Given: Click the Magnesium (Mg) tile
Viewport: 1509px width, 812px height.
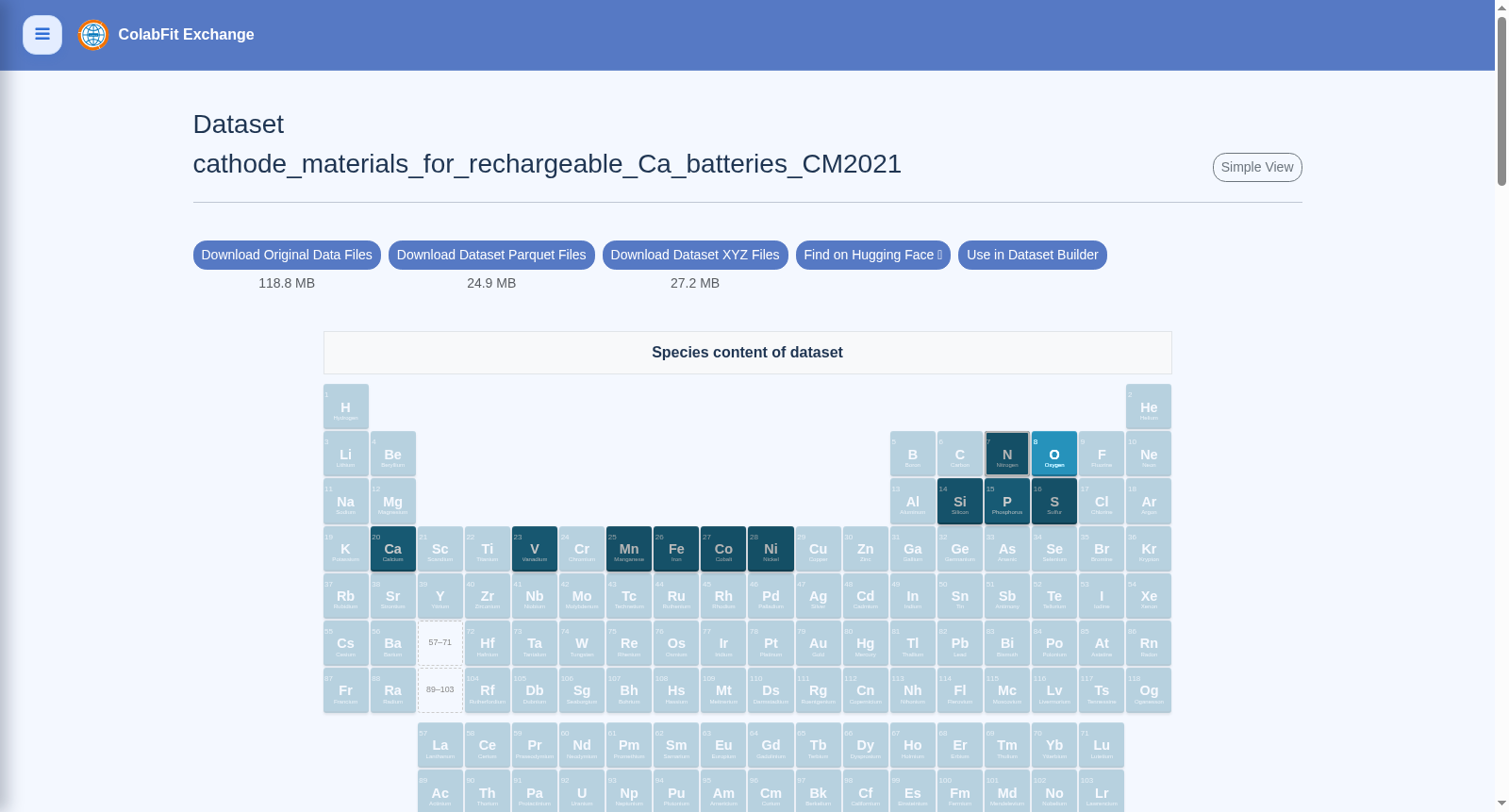Looking at the screenshot, I should (393, 502).
